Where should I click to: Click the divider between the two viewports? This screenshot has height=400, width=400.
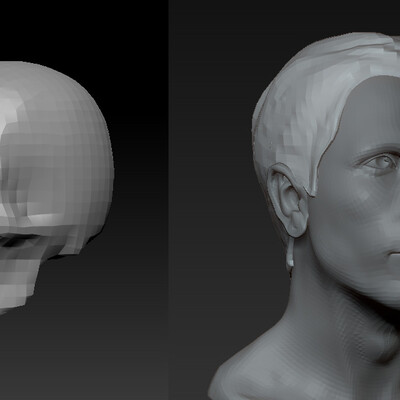coord(169,200)
